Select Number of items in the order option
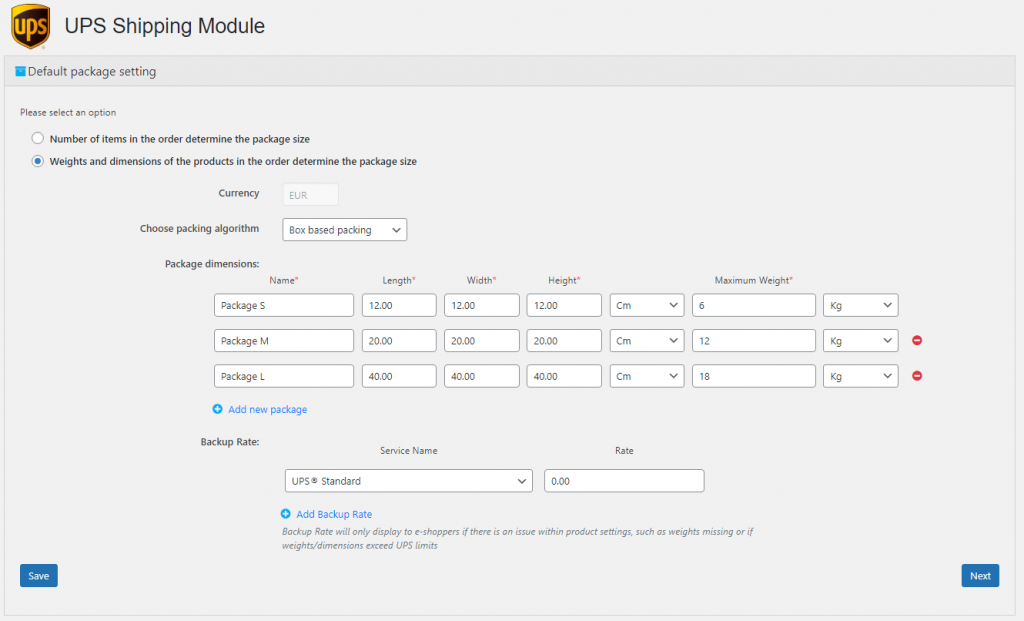 (38, 138)
